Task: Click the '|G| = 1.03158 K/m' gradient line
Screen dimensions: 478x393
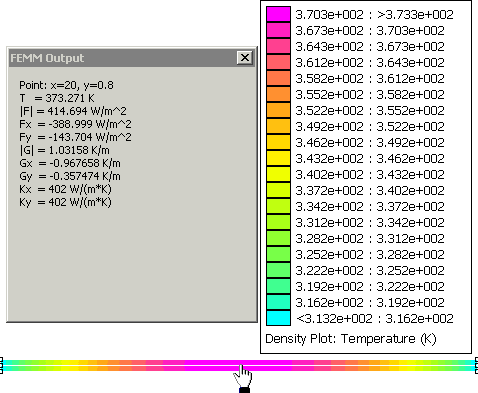Action: pos(64,150)
